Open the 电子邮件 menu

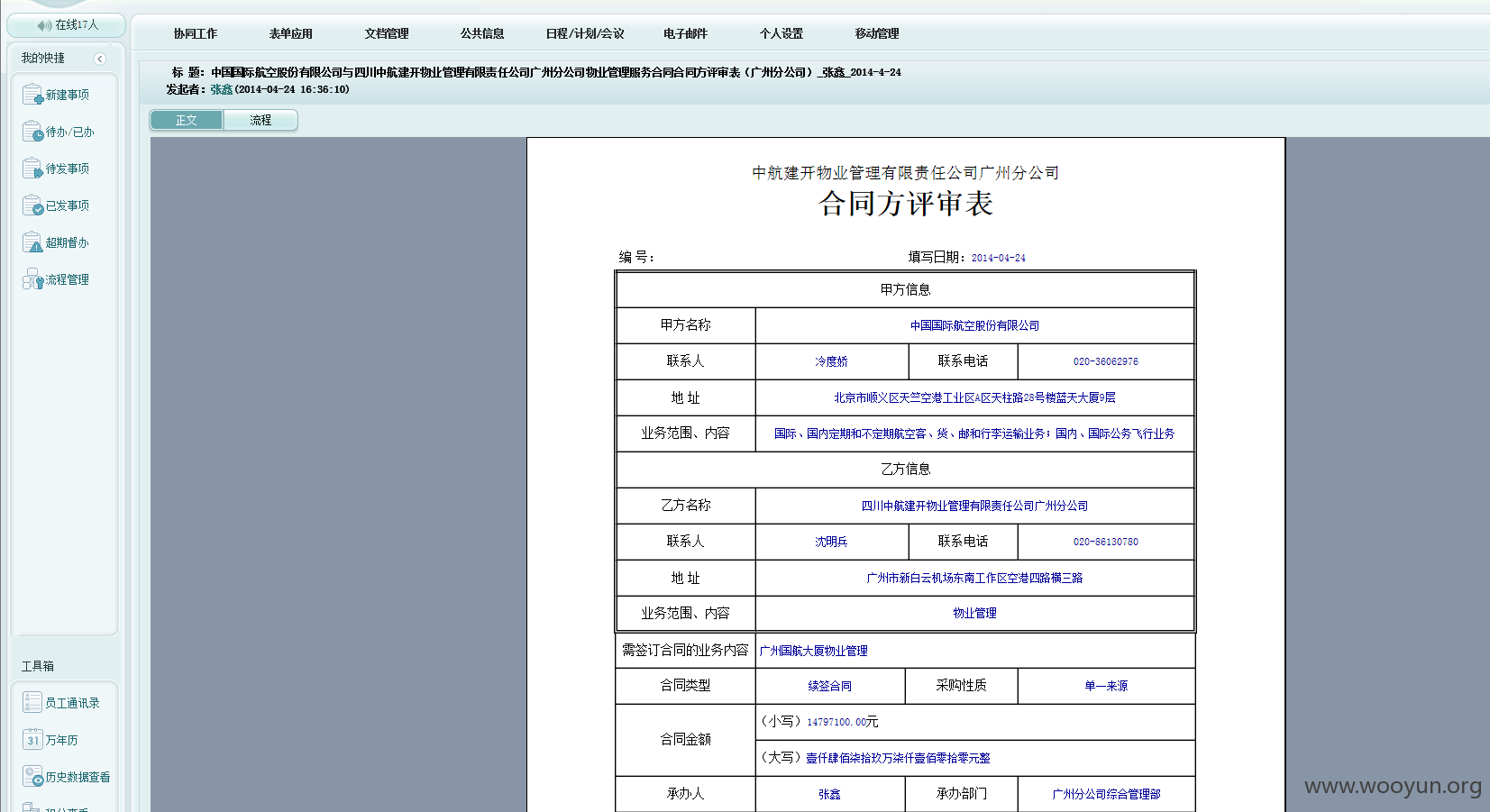tap(686, 33)
